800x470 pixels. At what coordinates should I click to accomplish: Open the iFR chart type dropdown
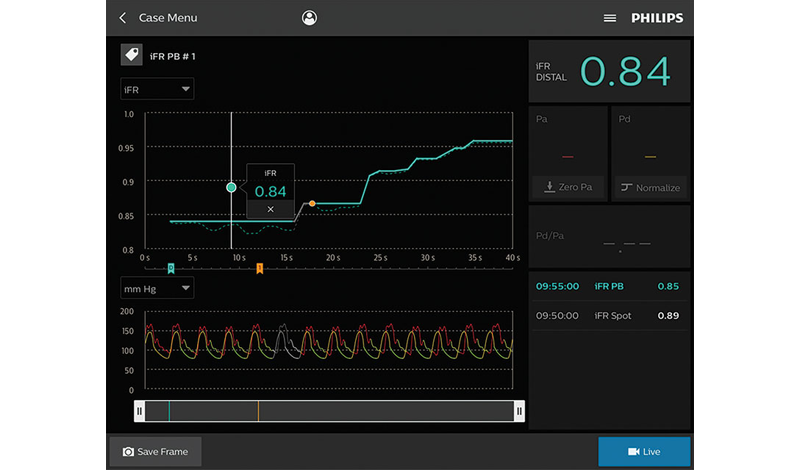click(x=157, y=90)
